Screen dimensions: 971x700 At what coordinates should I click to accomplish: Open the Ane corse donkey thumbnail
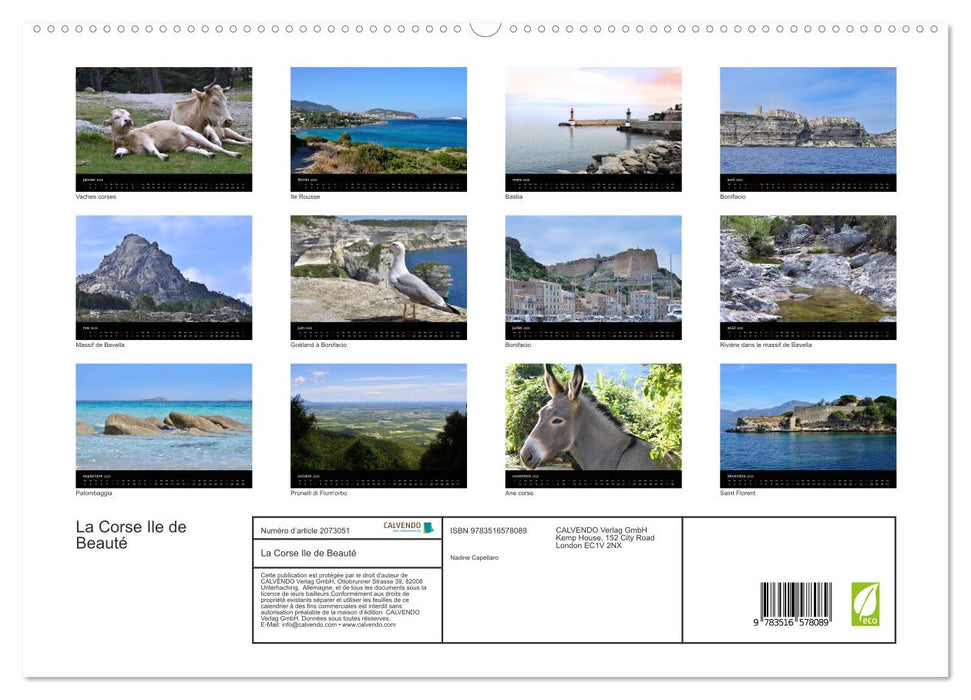(593, 420)
